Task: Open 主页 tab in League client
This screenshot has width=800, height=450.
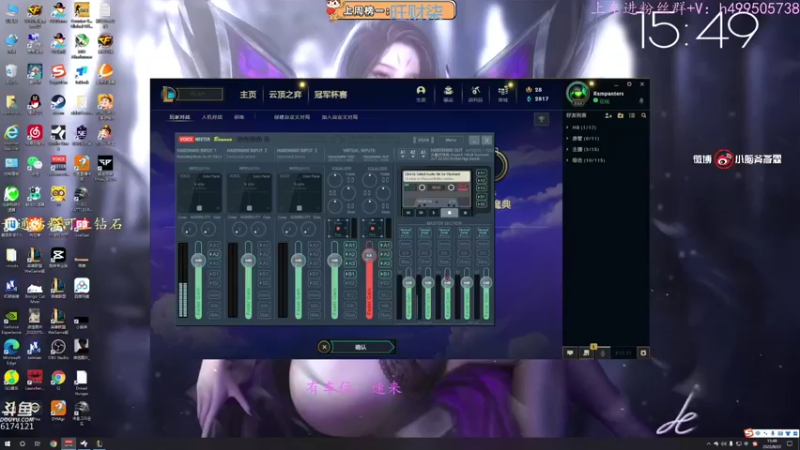Action: pyautogui.click(x=248, y=94)
